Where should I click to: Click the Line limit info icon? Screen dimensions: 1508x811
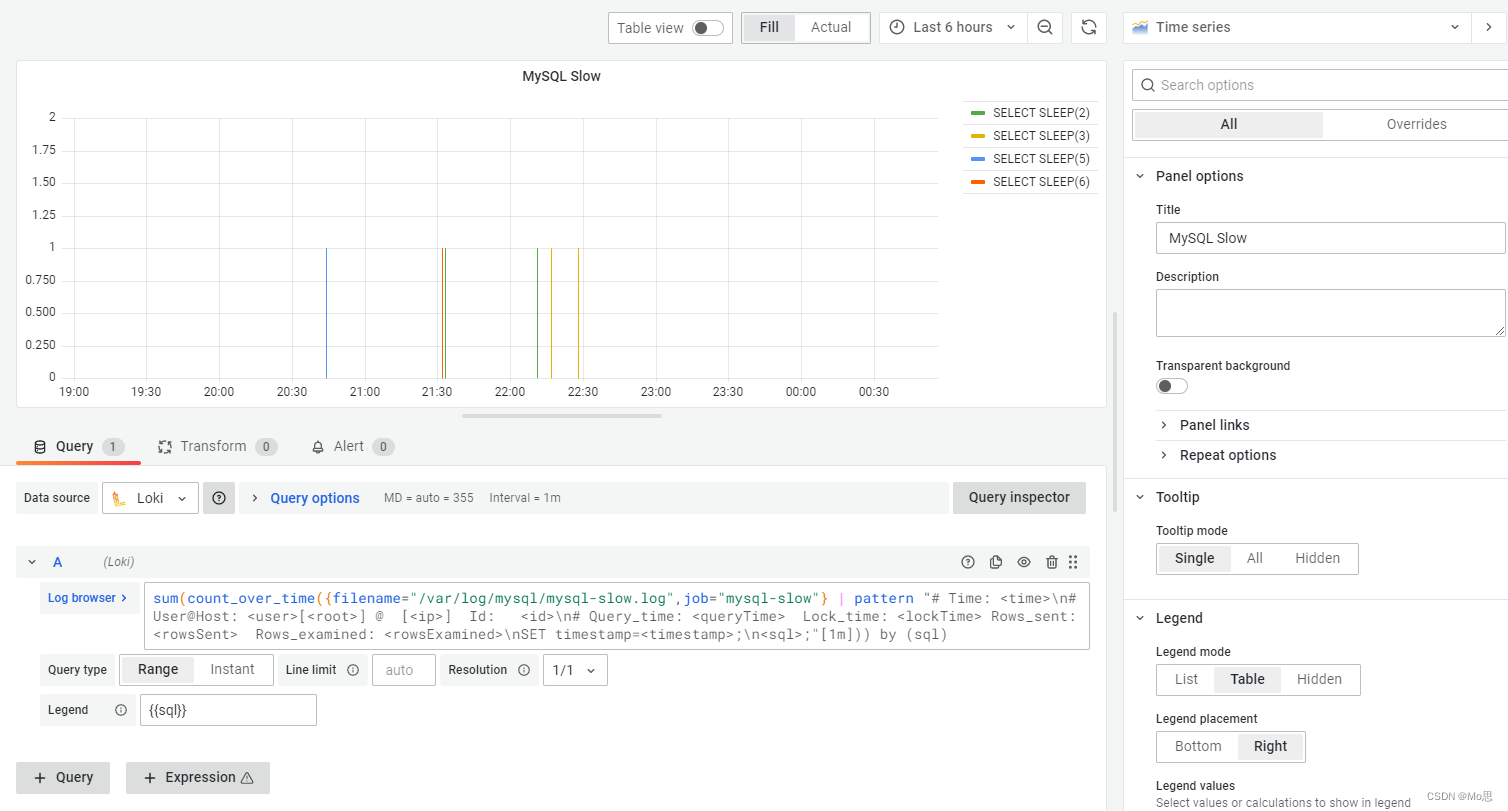(353, 670)
